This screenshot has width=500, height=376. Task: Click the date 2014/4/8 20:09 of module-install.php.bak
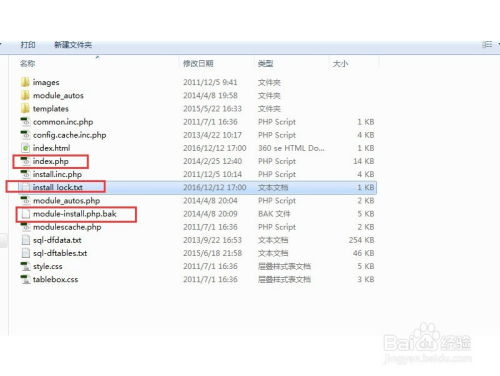pyautogui.click(x=210, y=214)
